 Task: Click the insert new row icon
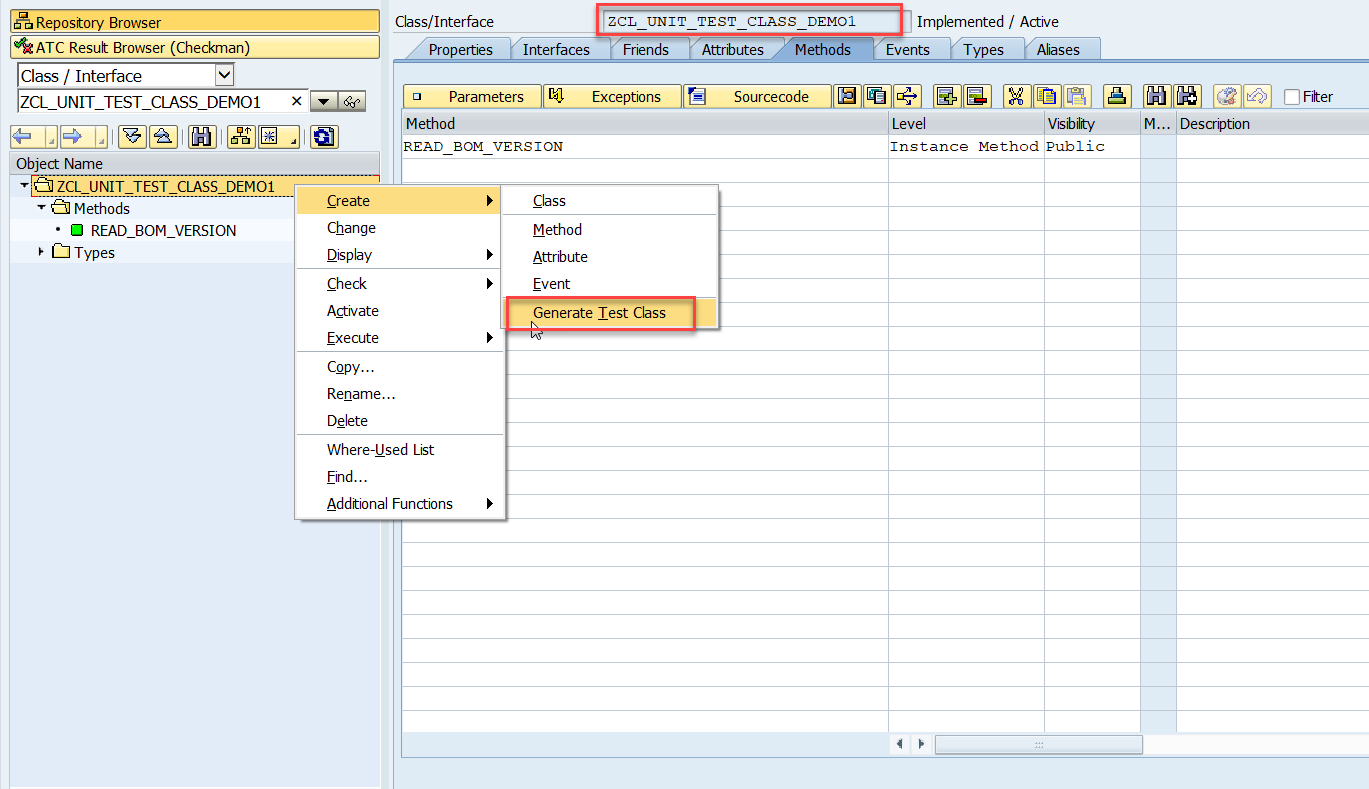(x=947, y=96)
